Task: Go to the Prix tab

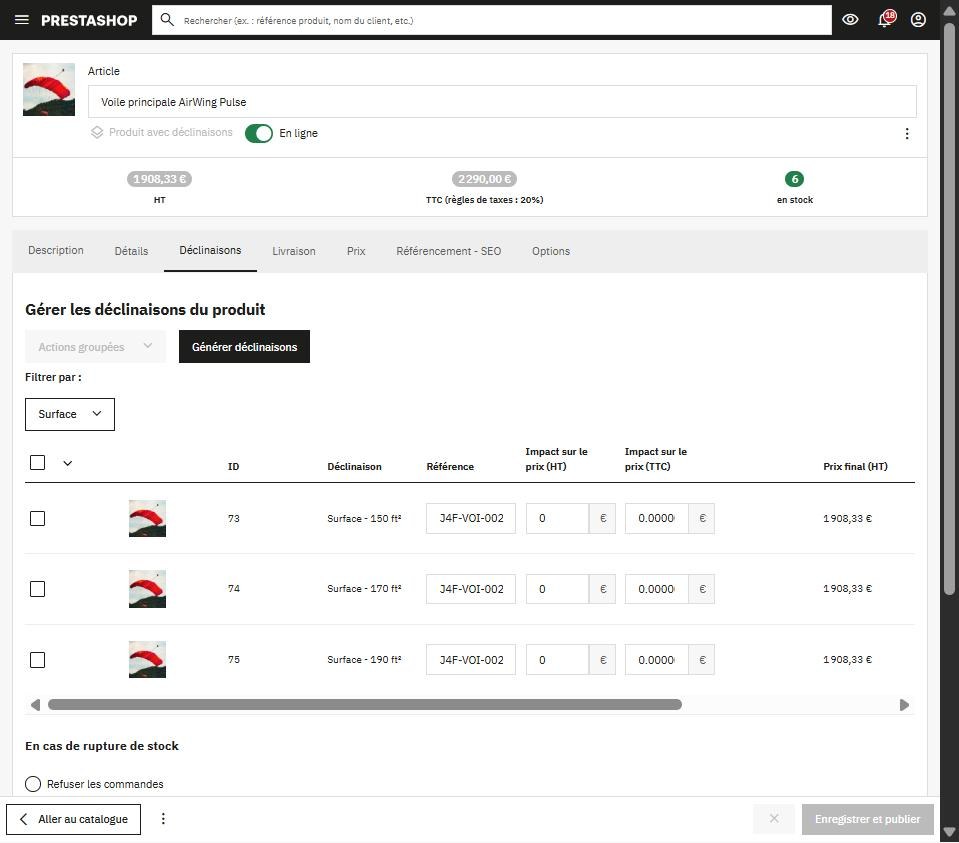Action: pos(356,251)
